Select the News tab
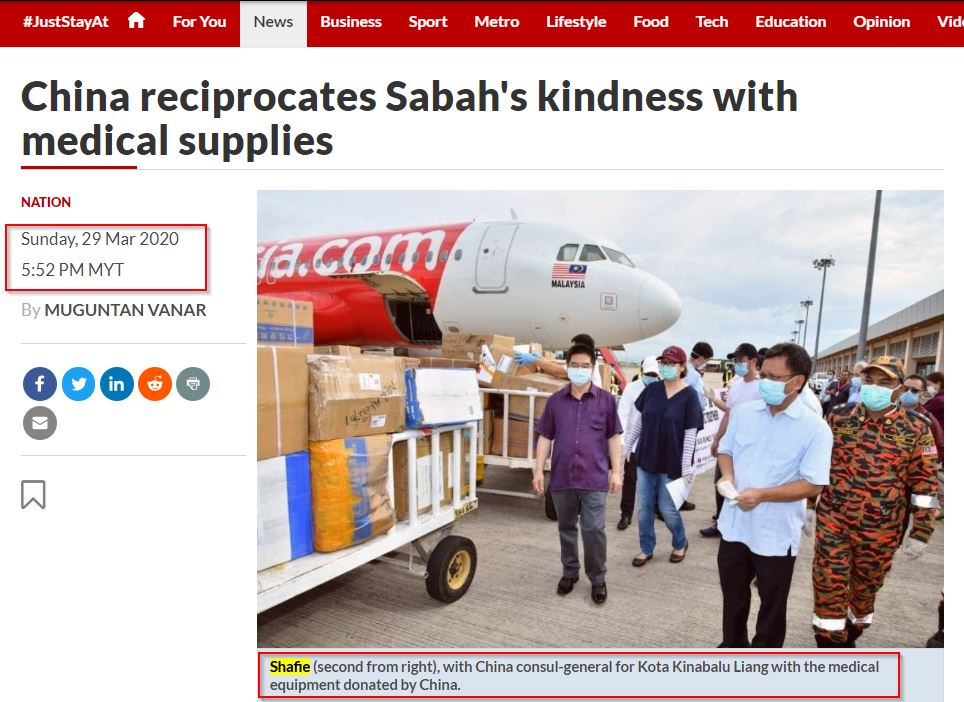The width and height of the screenshot is (964, 702). [x=273, y=23]
